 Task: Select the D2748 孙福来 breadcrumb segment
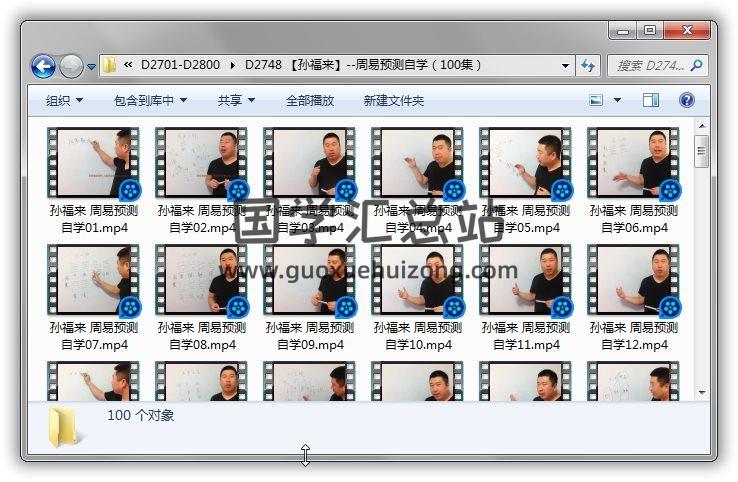click(363, 65)
